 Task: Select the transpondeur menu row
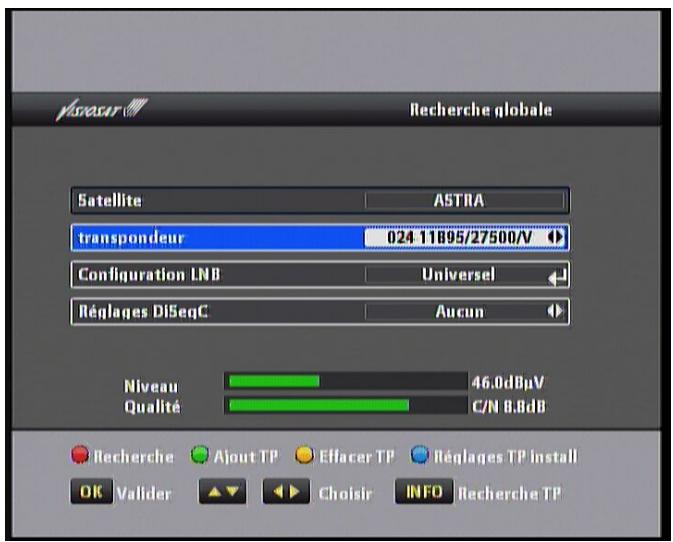(320, 237)
